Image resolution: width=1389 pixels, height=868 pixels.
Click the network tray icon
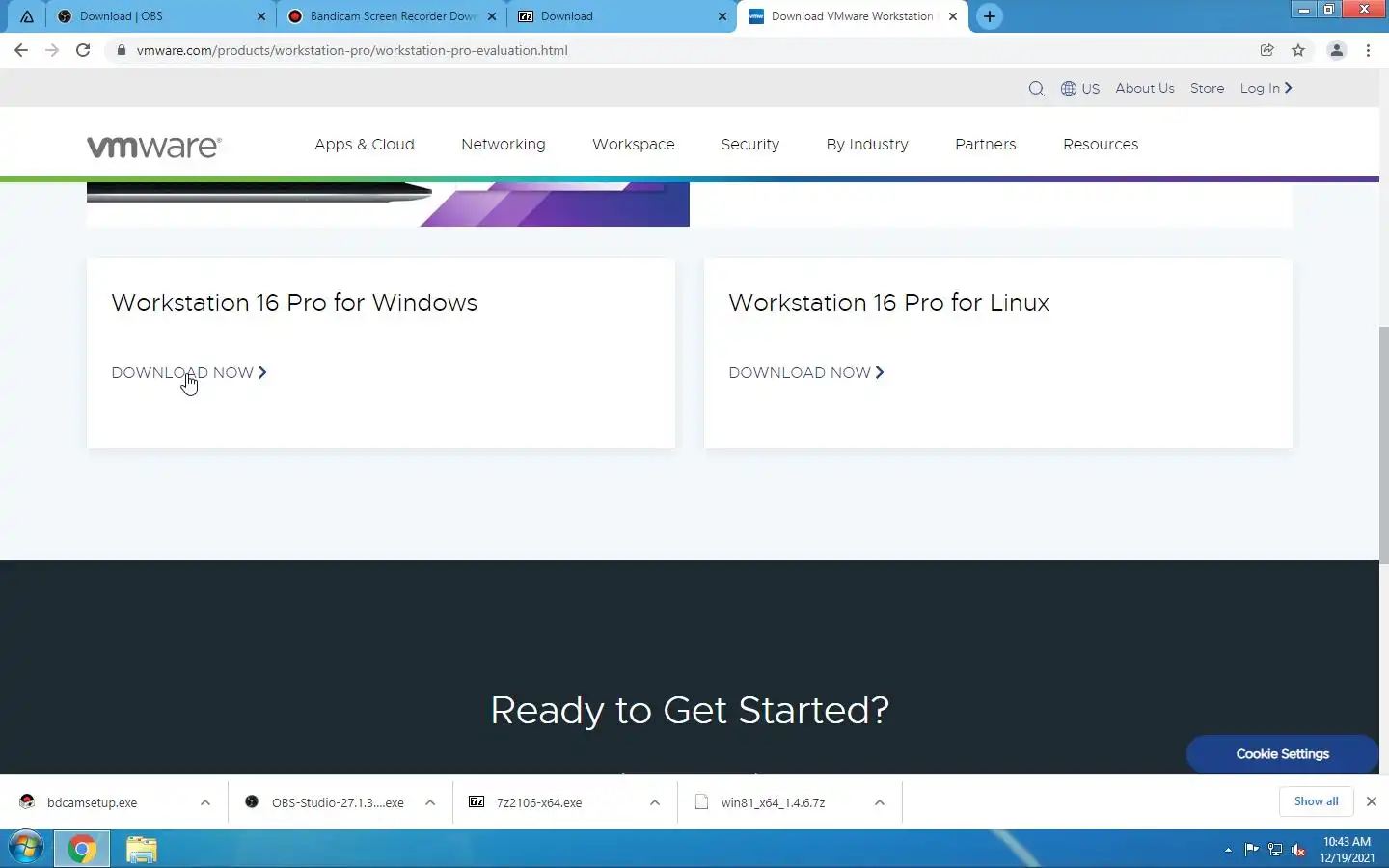pyautogui.click(x=1275, y=850)
